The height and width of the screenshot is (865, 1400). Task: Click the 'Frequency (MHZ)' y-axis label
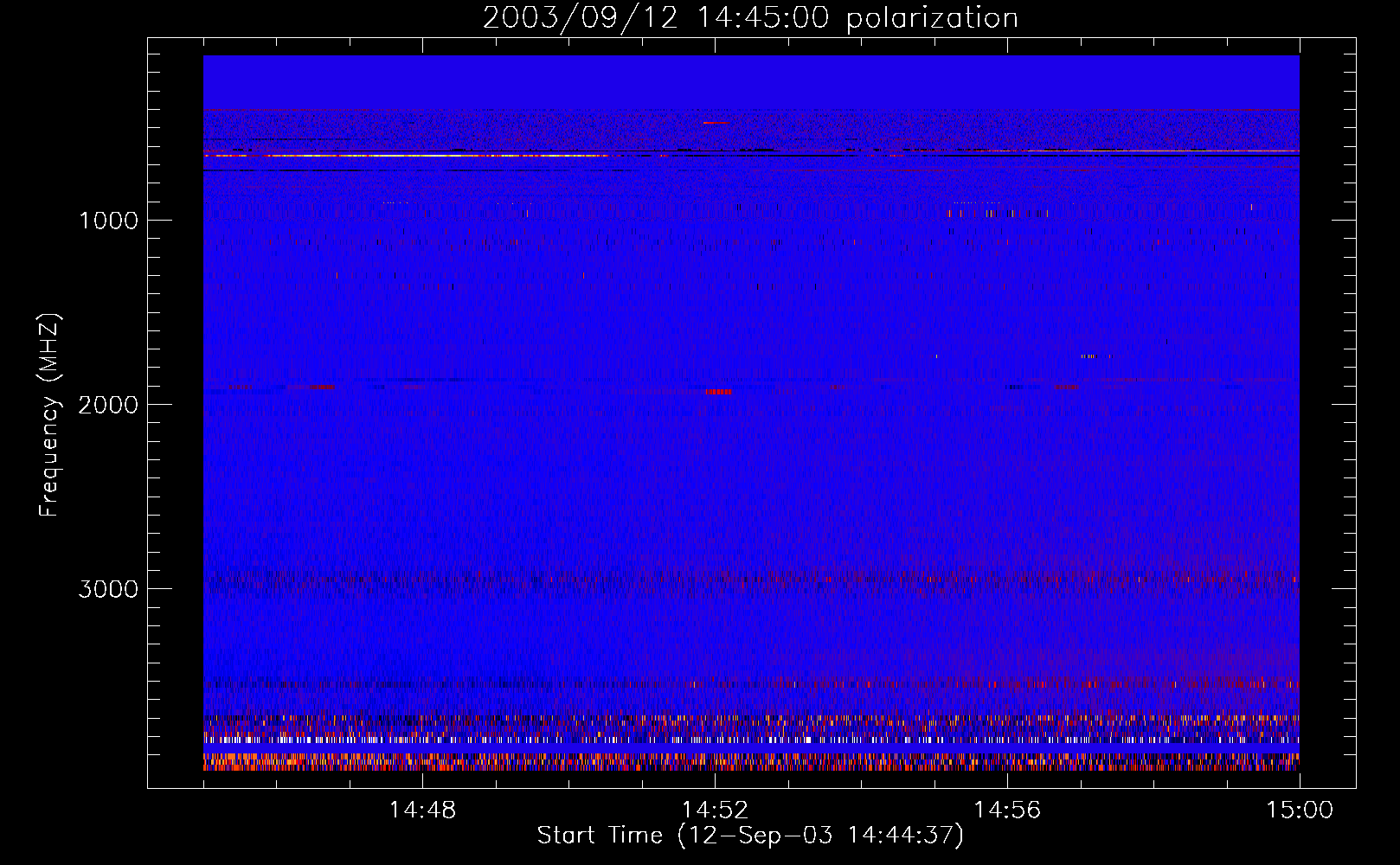(x=49, y=415)
